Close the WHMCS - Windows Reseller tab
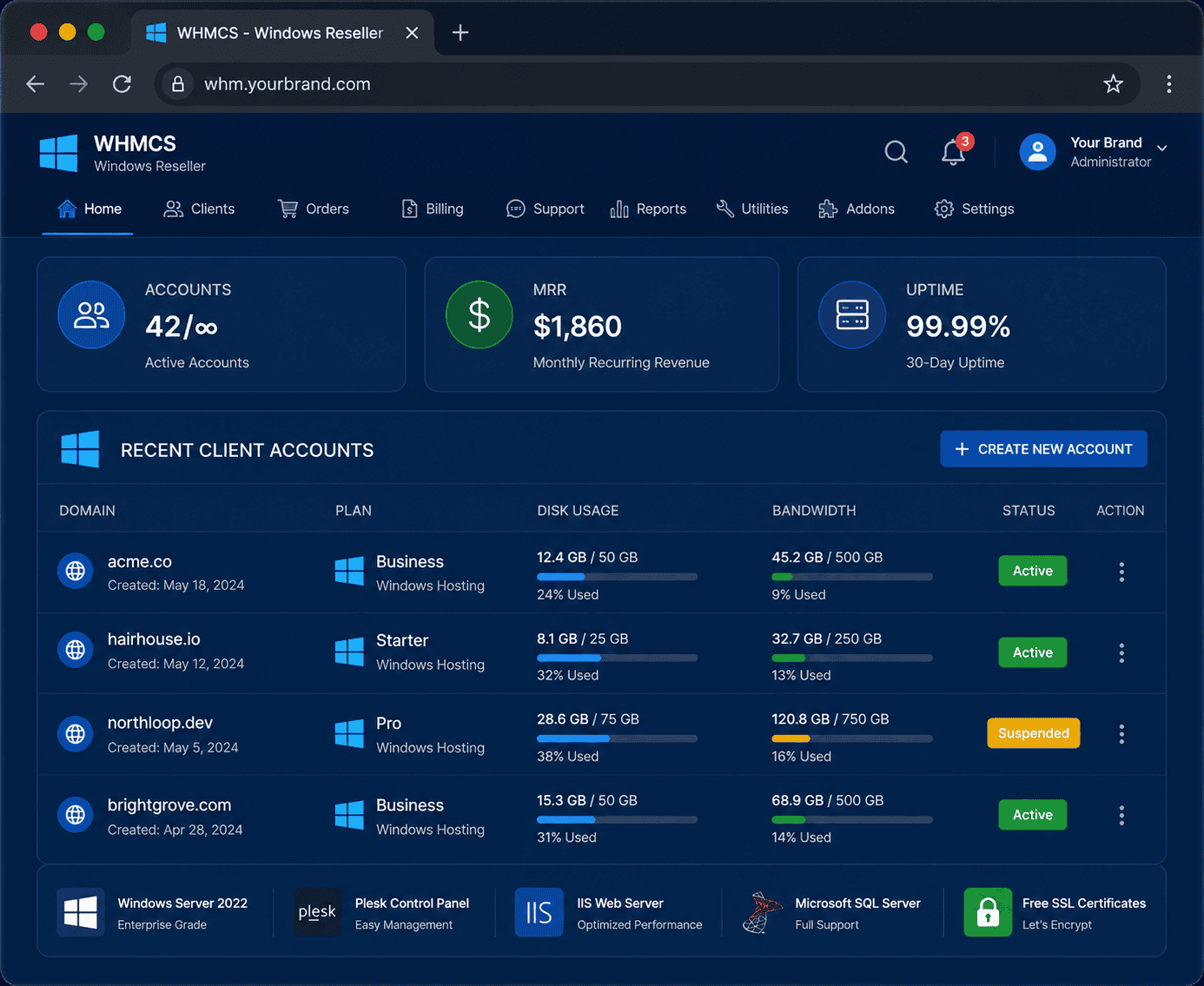 412,33
